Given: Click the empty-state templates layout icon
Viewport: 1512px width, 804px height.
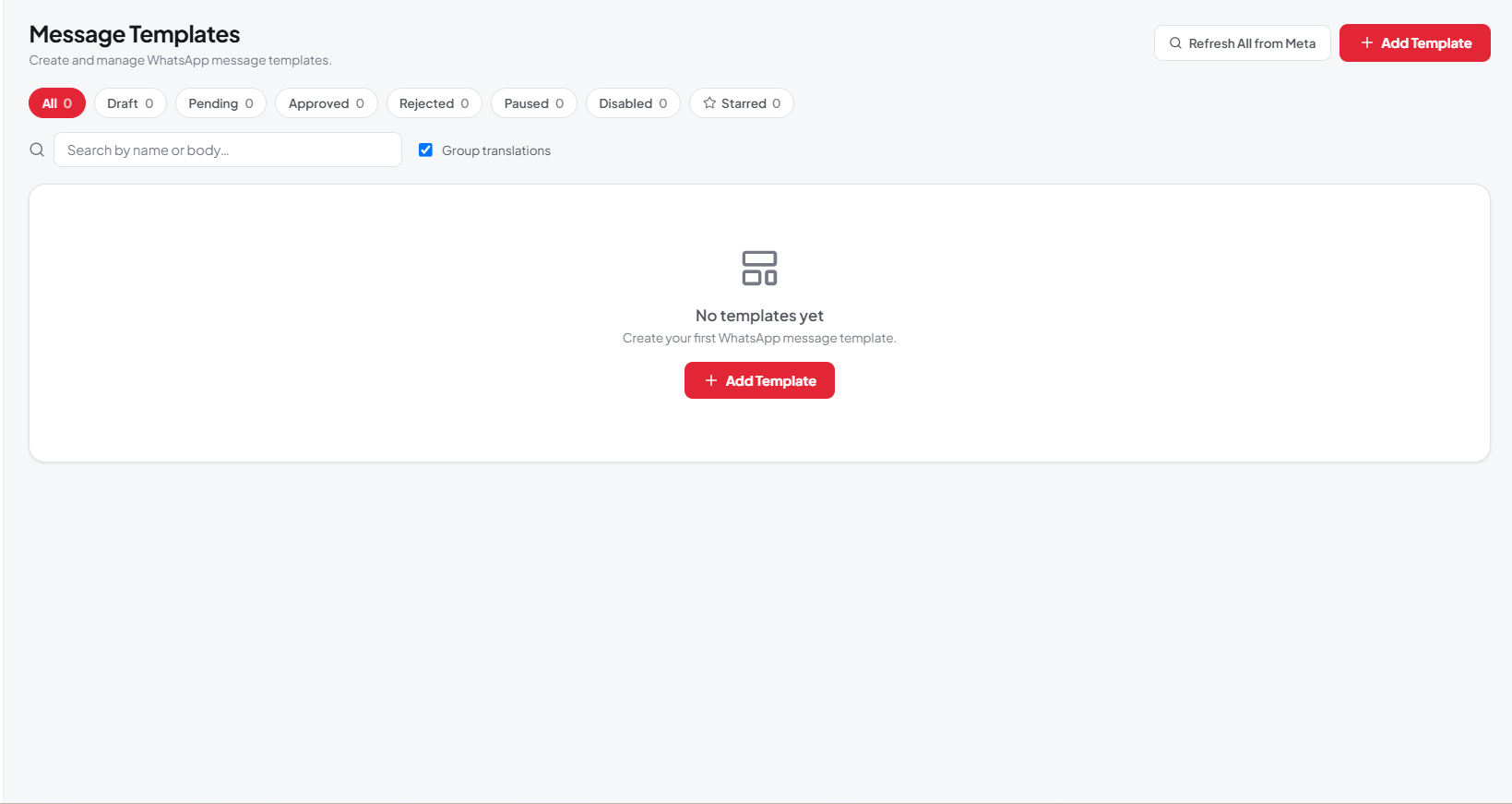Looking at the screenshot, I should (x=759, y=268).
